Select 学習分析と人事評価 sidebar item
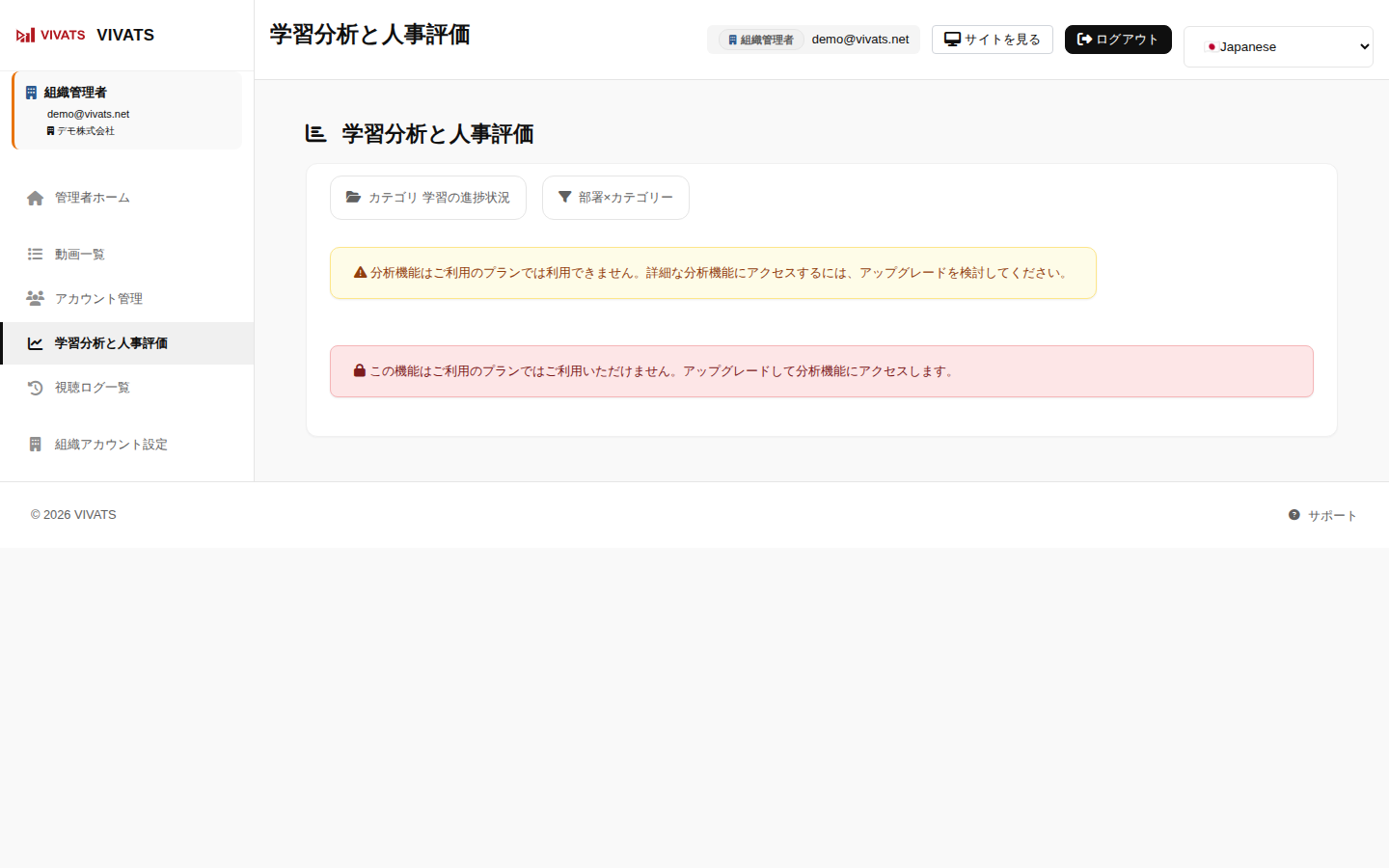The image size is (1389, 868). coord(127,343)
